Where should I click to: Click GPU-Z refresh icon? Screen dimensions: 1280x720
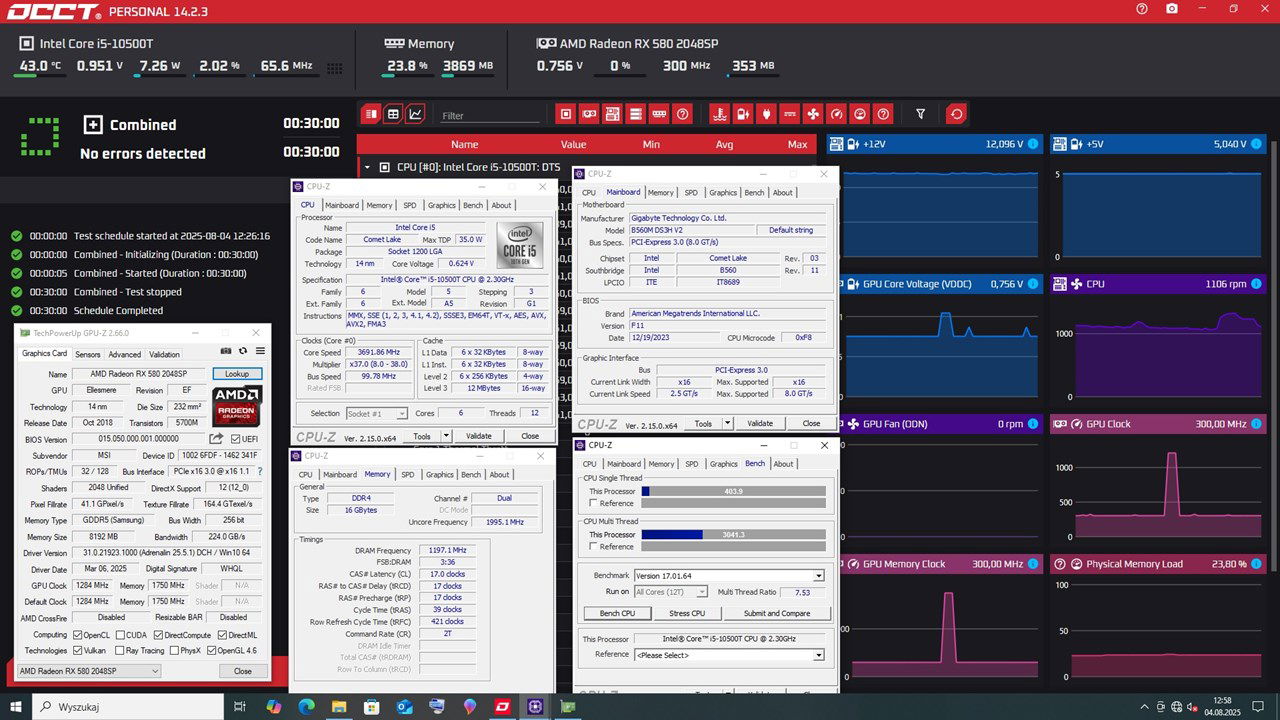coord(243,350)
